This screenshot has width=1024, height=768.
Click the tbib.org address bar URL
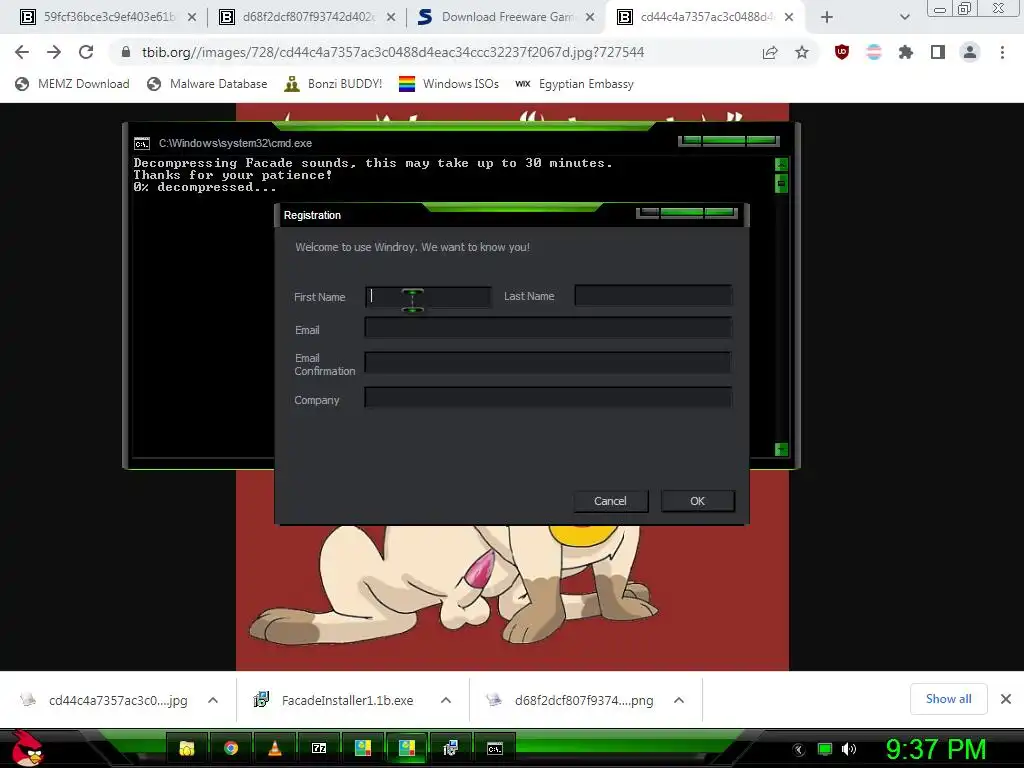tap(392, 52)
